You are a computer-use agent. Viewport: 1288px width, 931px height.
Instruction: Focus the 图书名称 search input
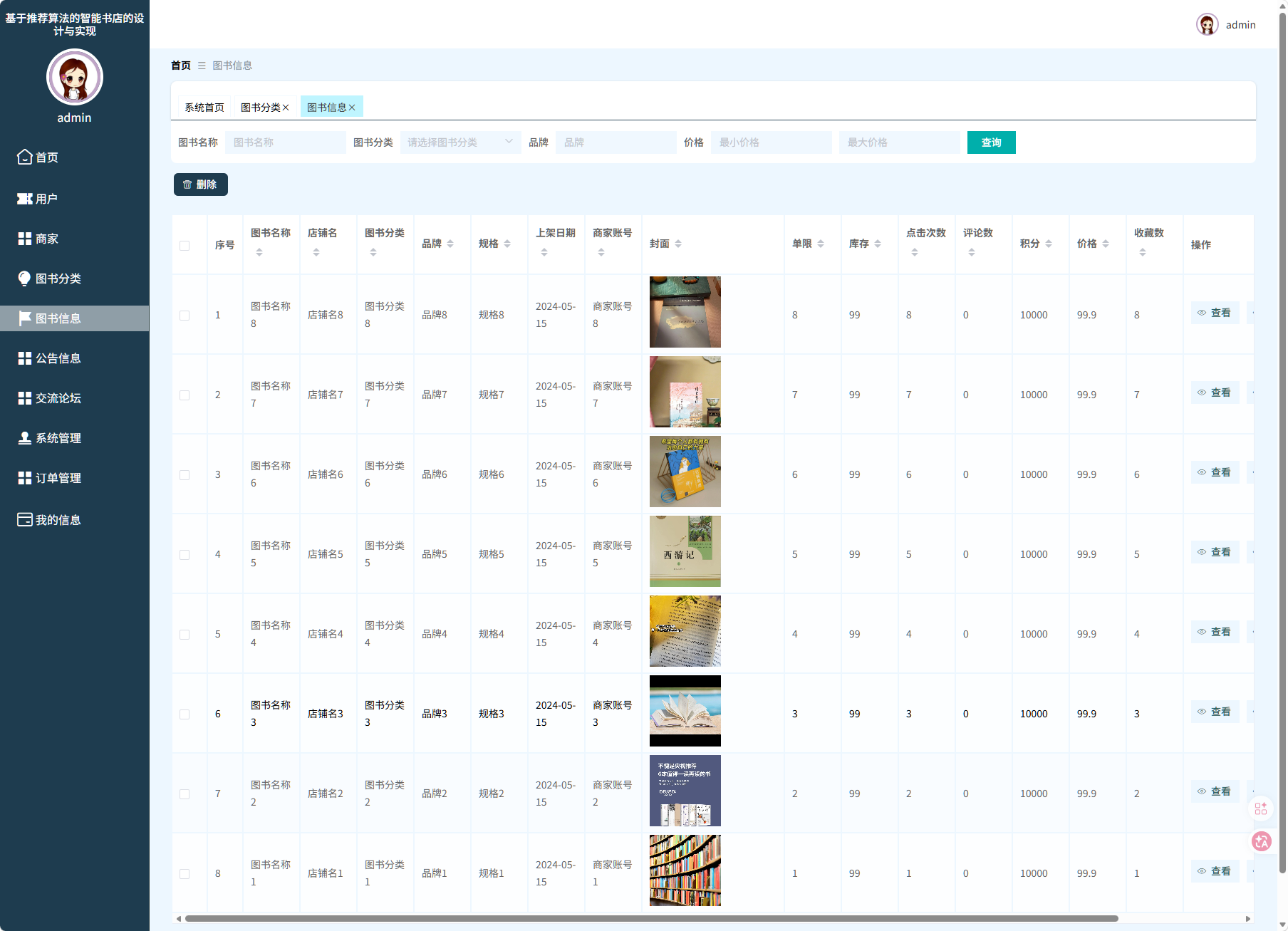coord(286,142)
